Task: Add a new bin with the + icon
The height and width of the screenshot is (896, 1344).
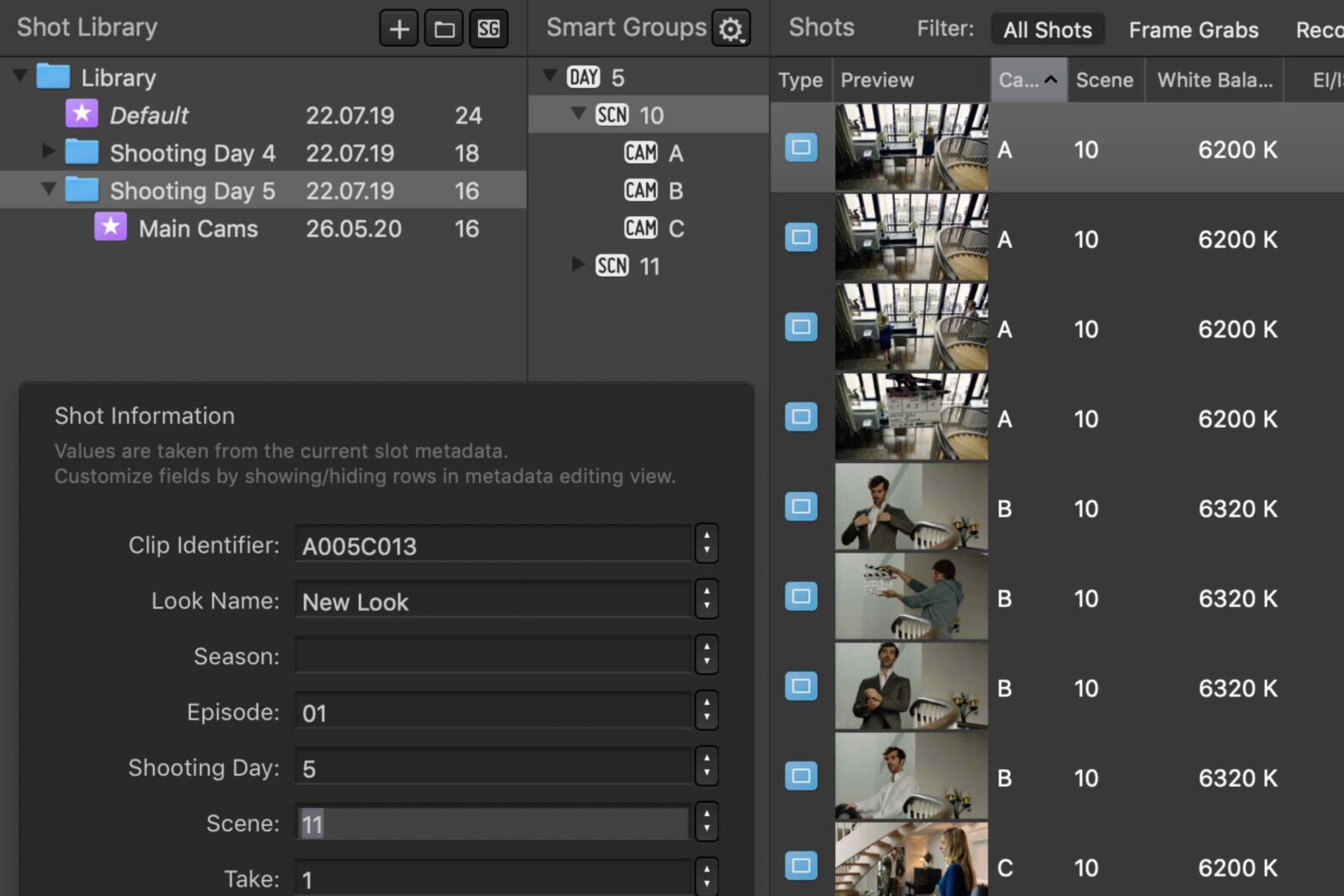Action: pos(398,27)
